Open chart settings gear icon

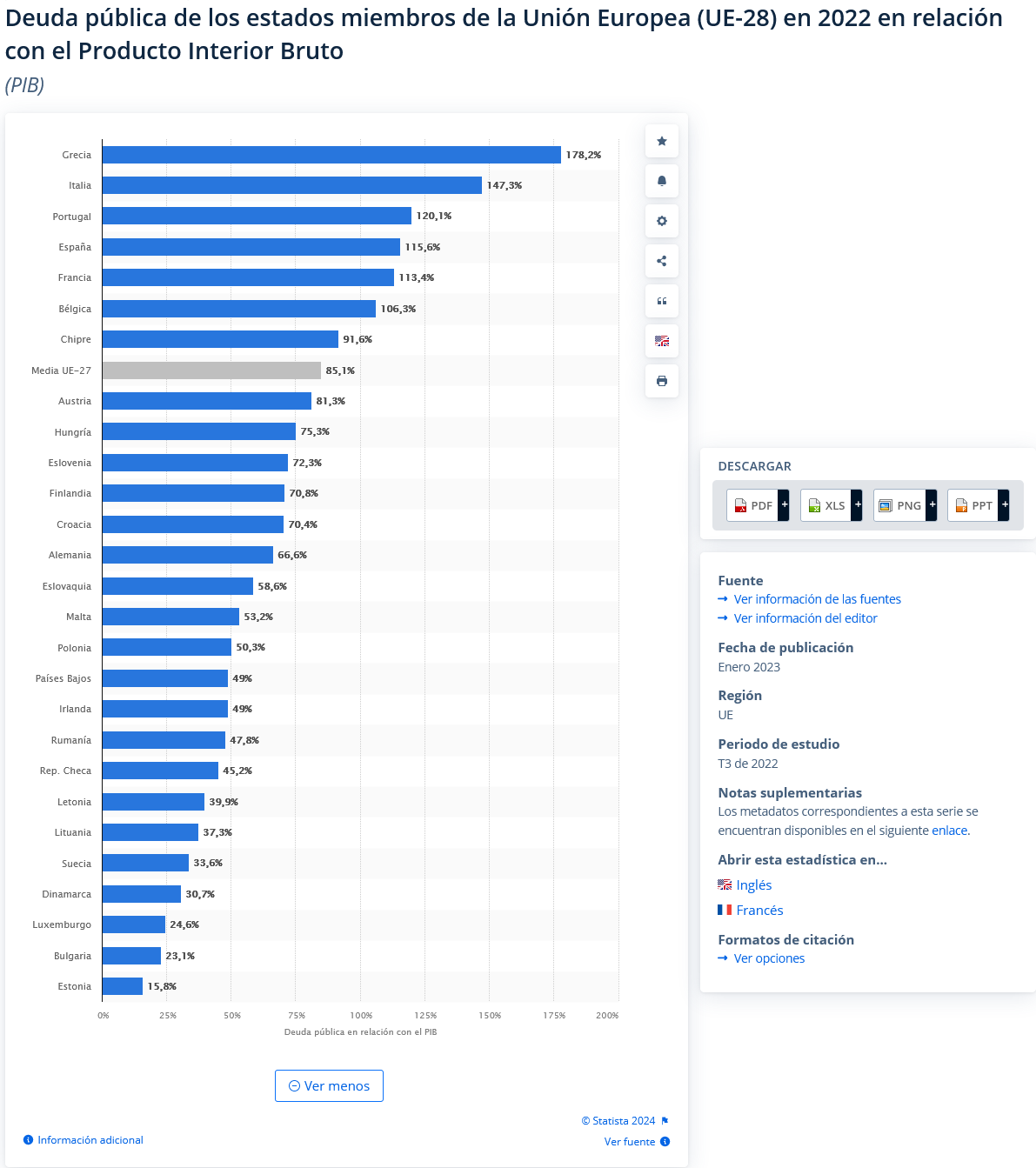[x=661, y=221]
